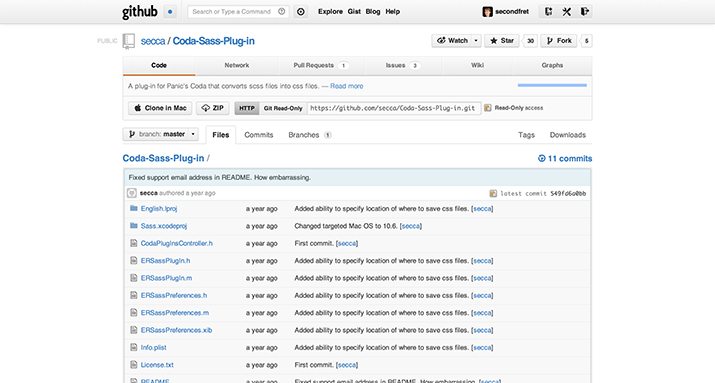Viewport: 715px width, 383px height.
Task: Click Read more description link
Action: (x=347, y=86)
